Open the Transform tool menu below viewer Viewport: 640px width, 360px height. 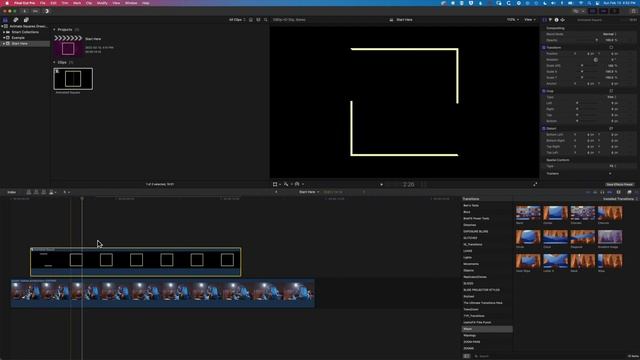(277, 184)
